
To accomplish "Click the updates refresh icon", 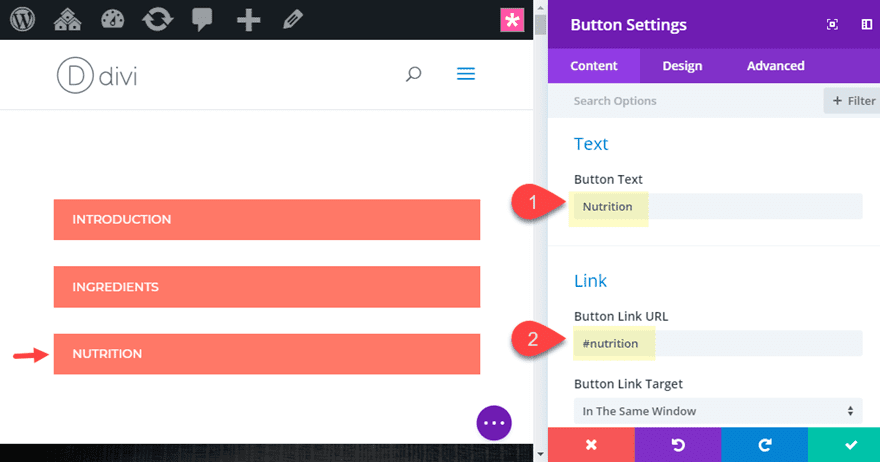I will [x=157, y=19].
